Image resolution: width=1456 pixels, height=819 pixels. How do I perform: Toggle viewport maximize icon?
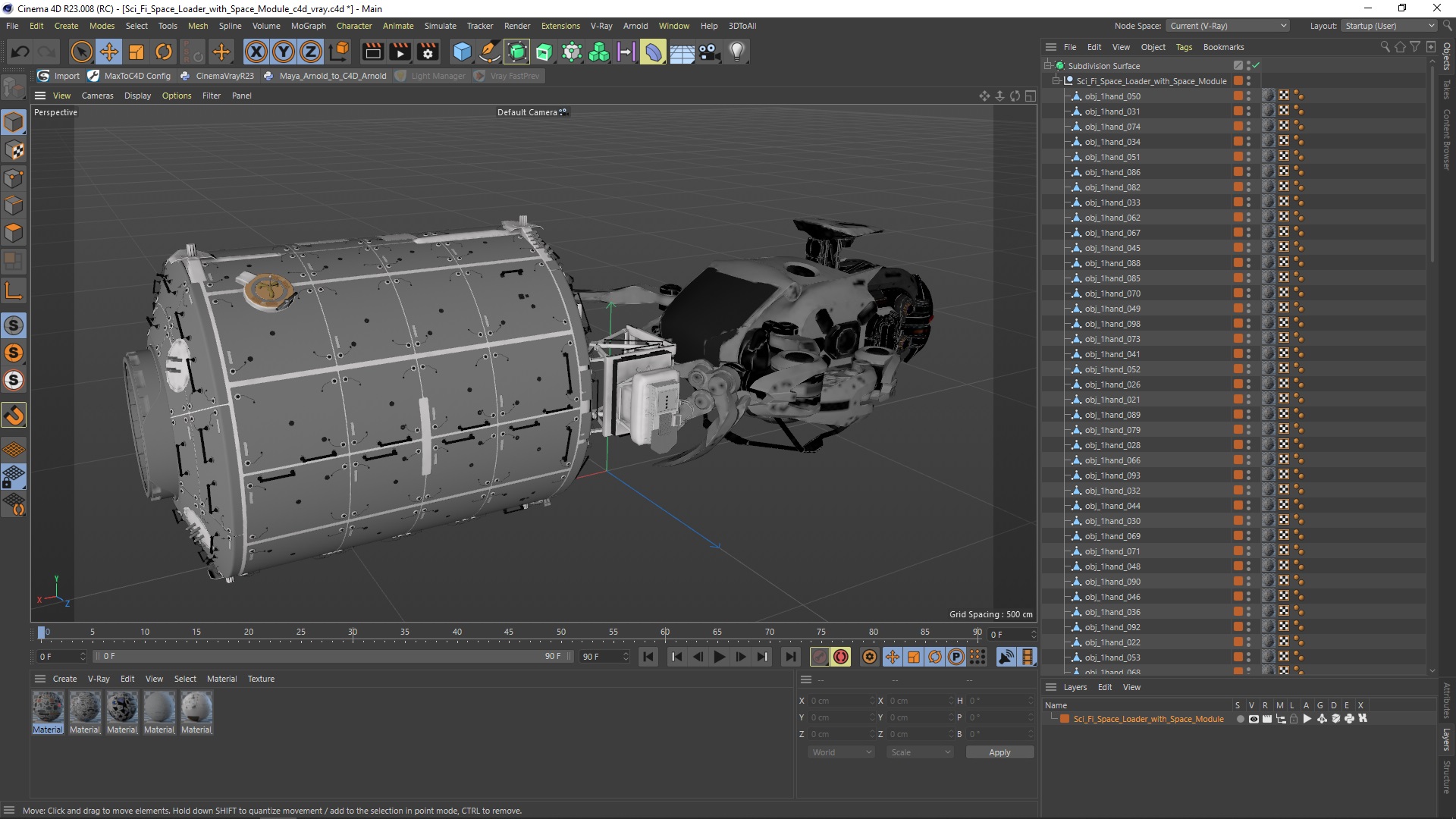coord(1031,96)
